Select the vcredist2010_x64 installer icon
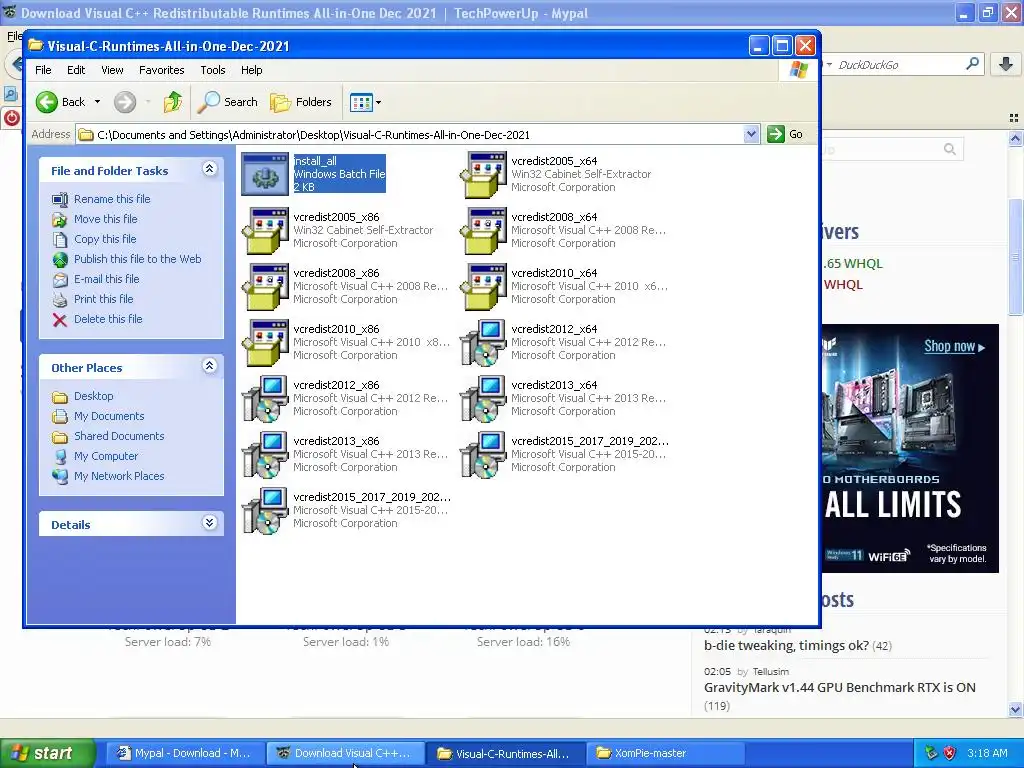Screen dimensions: 1024x768 point(483,286)
